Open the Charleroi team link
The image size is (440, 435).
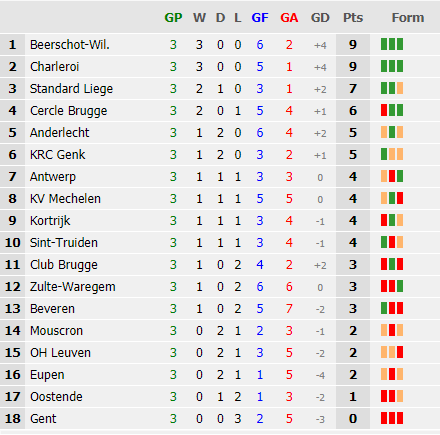(x=55, y=67)
